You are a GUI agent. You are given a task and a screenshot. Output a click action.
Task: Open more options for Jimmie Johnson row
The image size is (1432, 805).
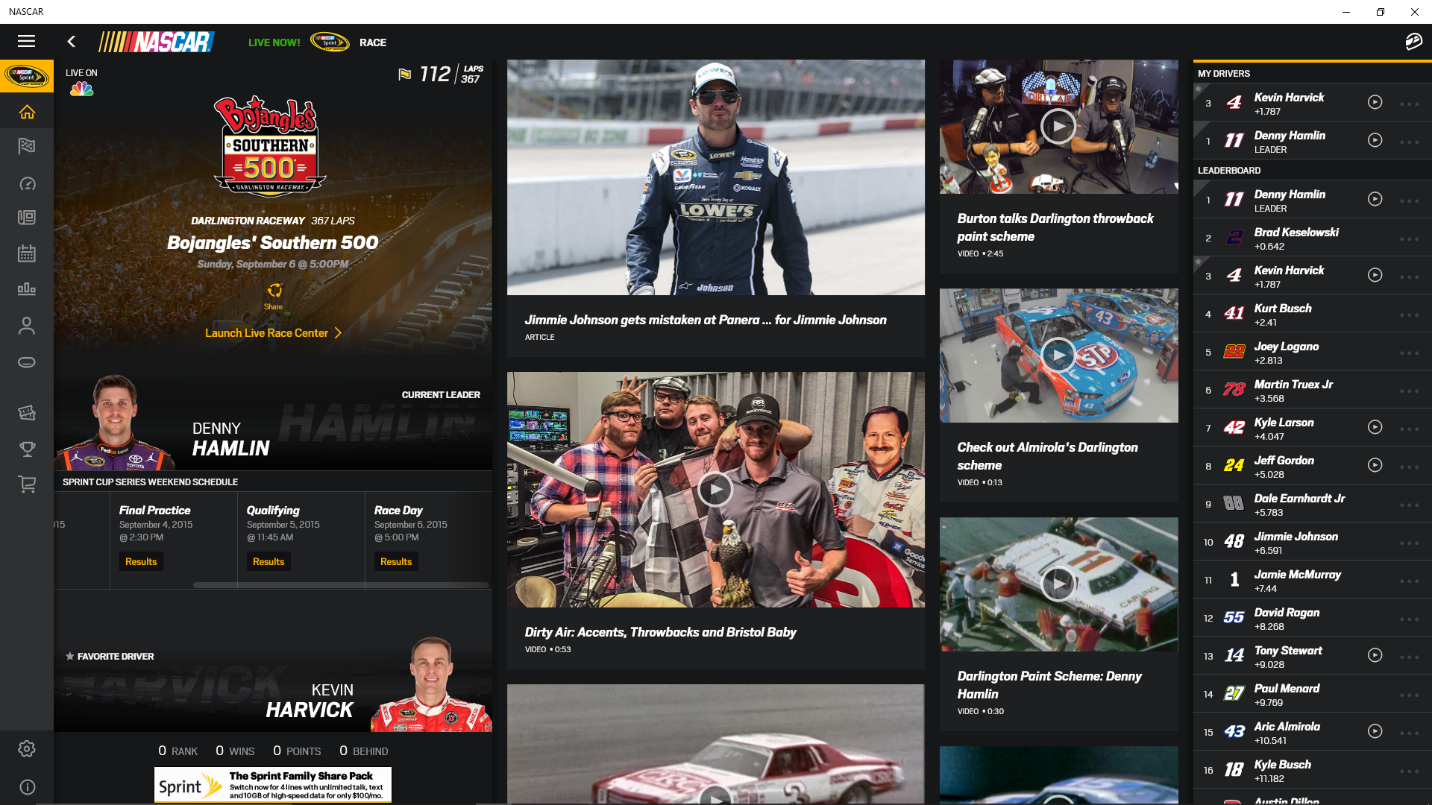1410,543
